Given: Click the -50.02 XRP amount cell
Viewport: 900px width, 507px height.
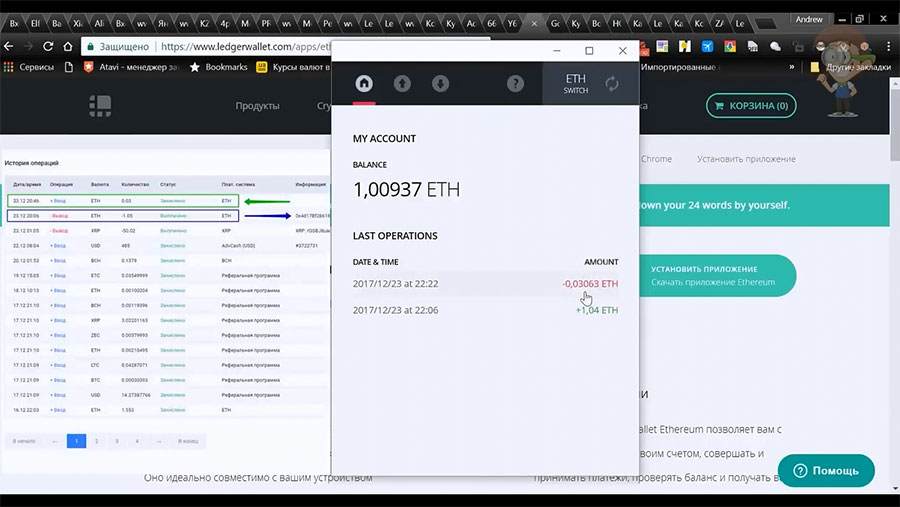Looking at the screenshot, I should point(128,231).
